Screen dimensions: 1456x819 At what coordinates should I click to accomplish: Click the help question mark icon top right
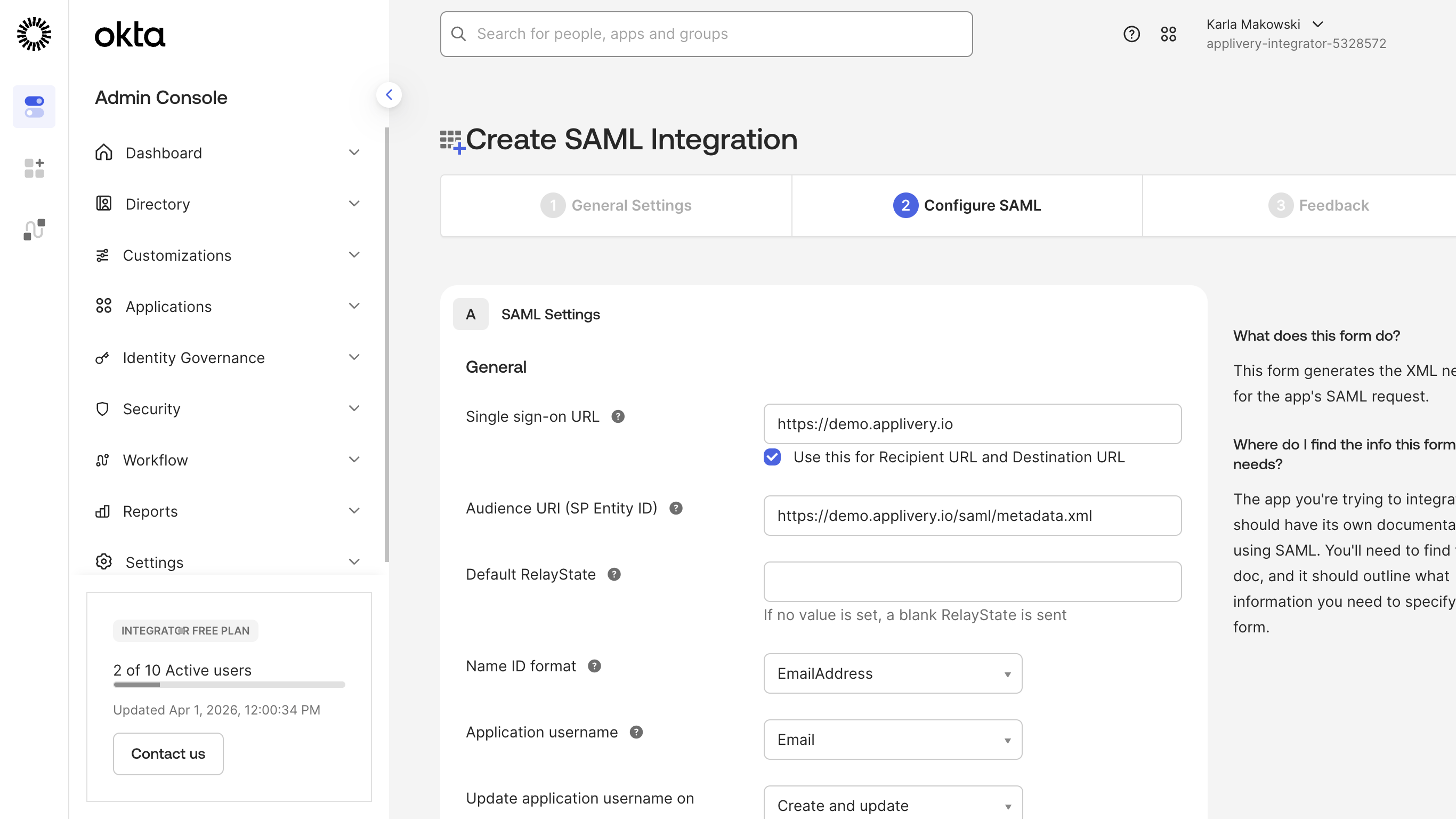coord(1131,34)
